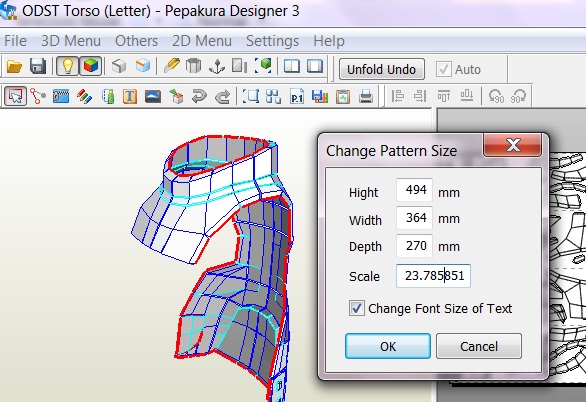
Task: Click the Width field showing 364
Action: click(414, 218)
